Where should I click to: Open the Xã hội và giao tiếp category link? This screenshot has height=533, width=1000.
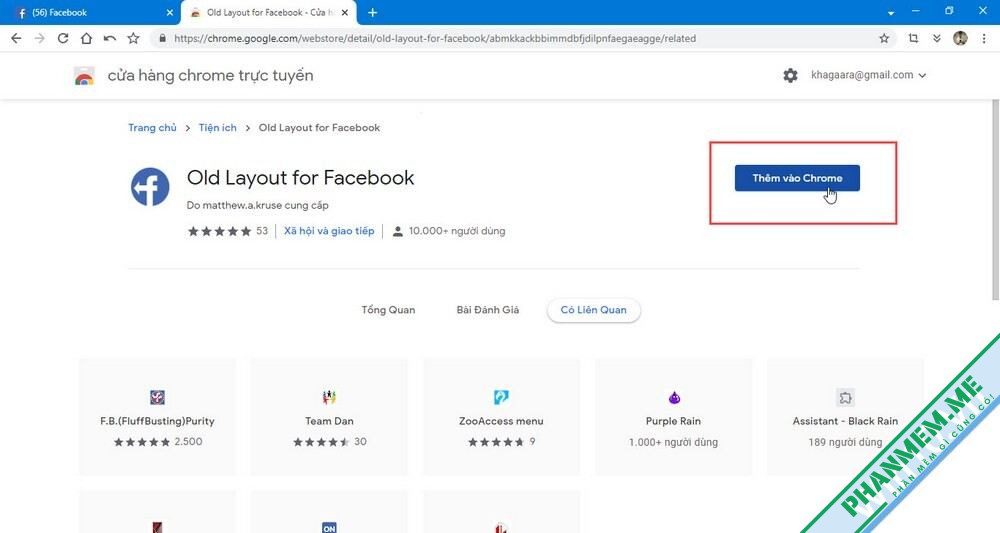tap(329, 231)
